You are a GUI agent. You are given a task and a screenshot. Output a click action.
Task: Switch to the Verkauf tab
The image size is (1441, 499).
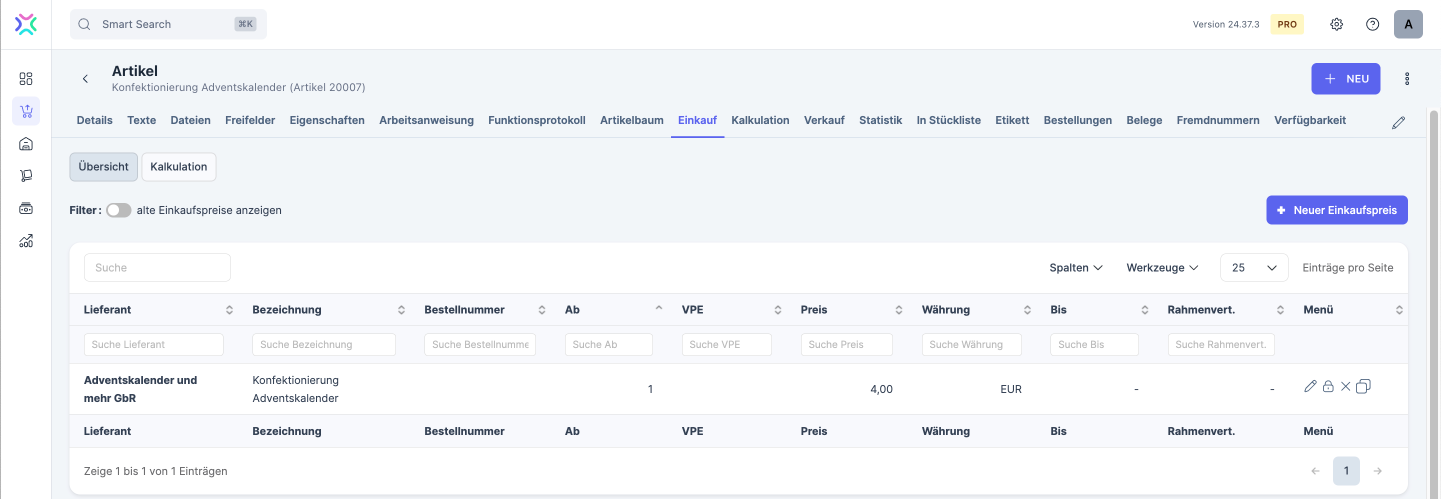pyautogui.click(x=824, y=120)
